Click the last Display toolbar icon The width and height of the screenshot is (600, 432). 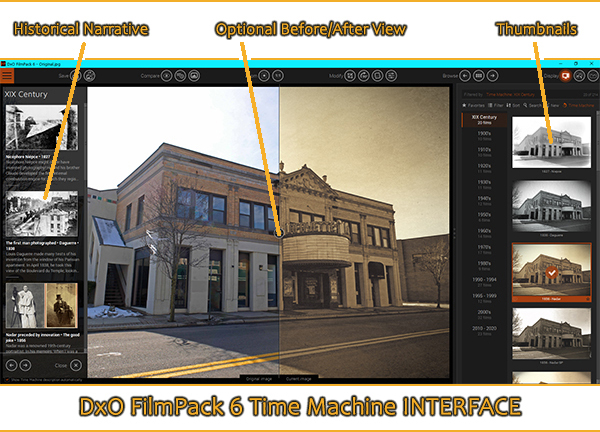[593, 76]
